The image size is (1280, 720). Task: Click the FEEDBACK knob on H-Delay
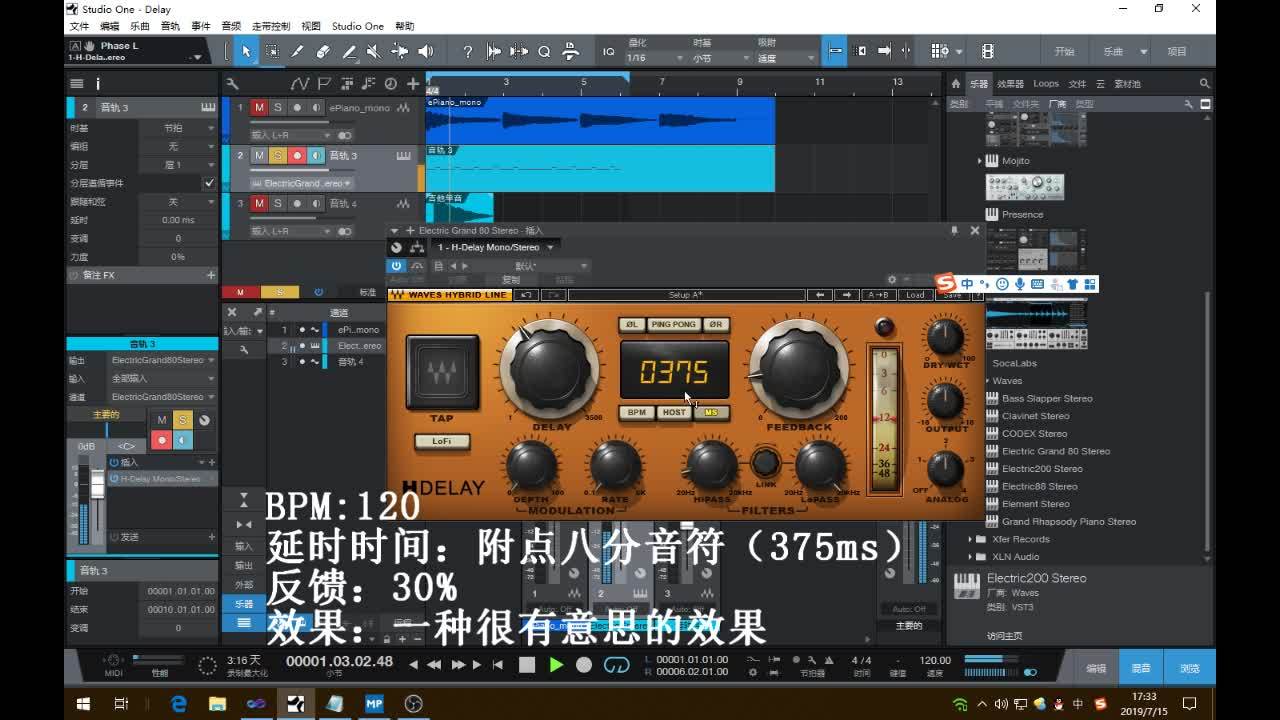click(798, 368)
